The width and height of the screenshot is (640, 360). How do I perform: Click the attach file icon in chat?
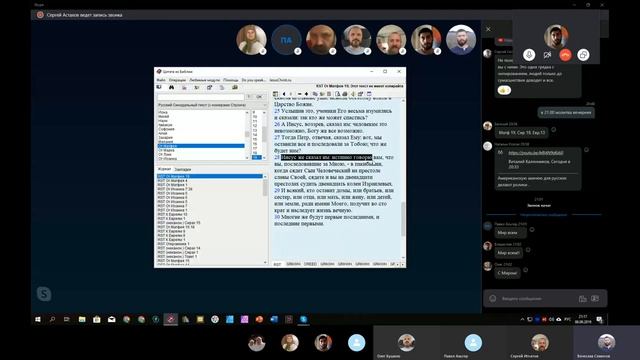[582, 299]
